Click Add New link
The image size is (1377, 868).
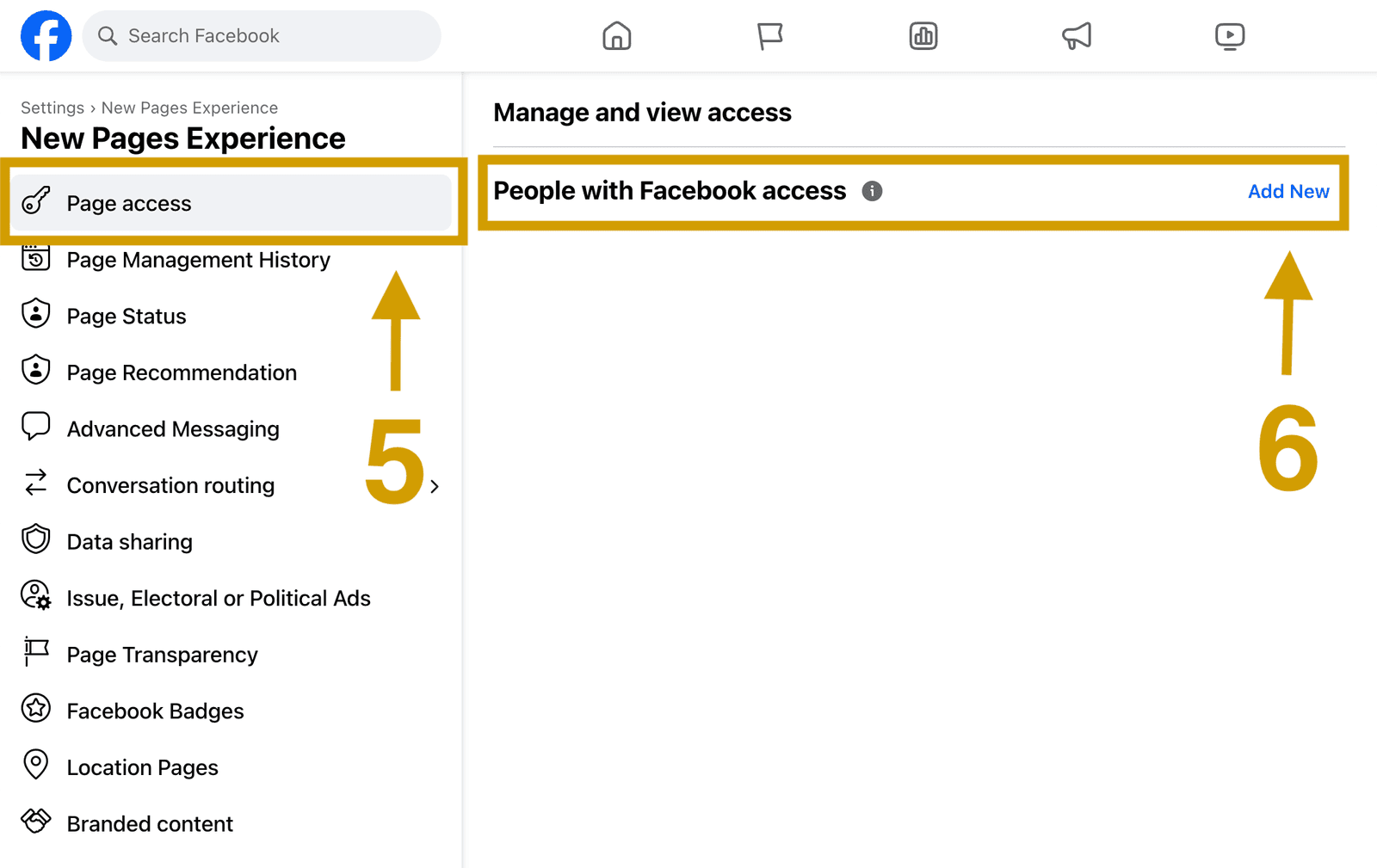tap(1288, 191)
